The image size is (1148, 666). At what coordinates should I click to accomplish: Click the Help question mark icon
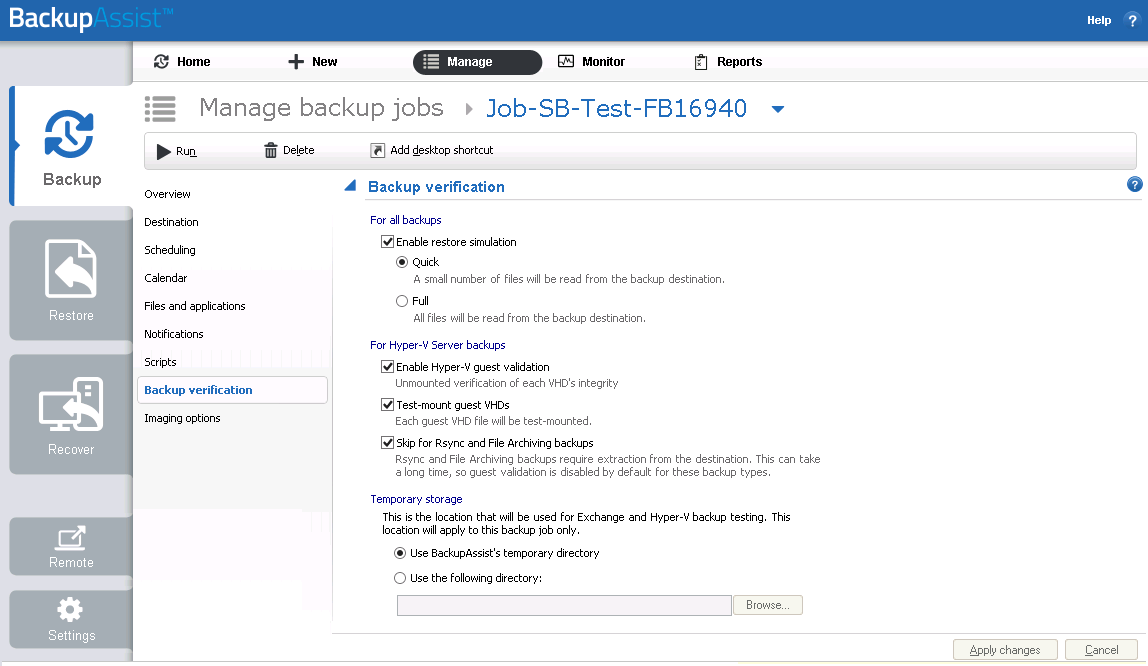[x=1132, y=20]
